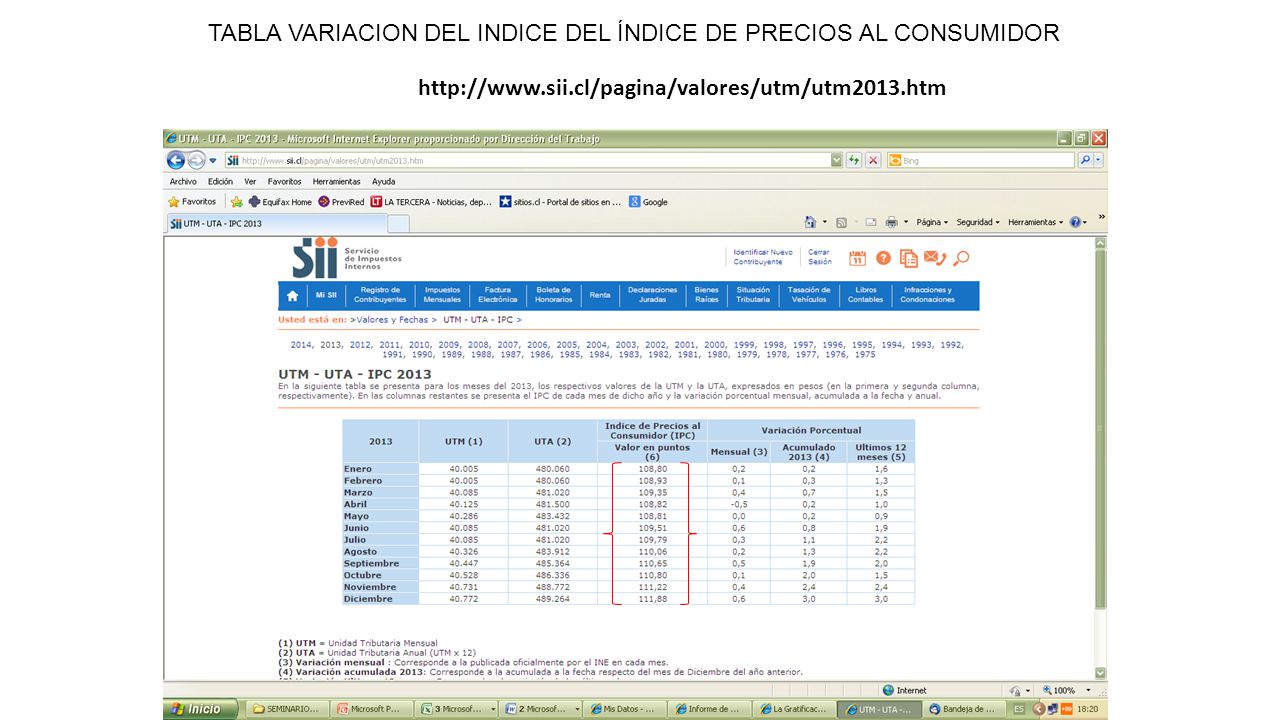Click the RSS feeds icon in the command bar
This screenshot has width=1280, height=720.
841,222
